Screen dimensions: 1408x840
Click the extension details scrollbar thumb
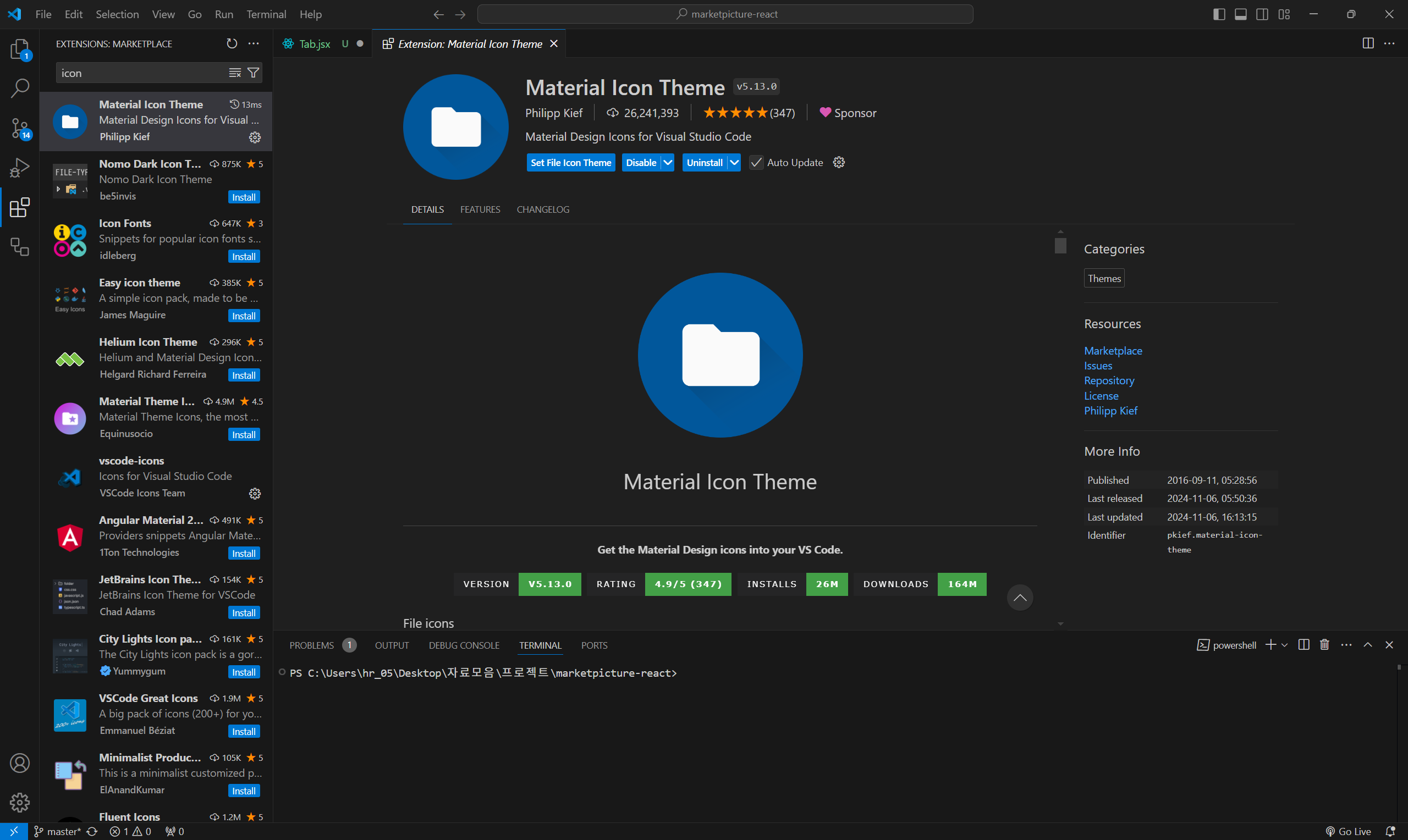(x=1060, y=245)
